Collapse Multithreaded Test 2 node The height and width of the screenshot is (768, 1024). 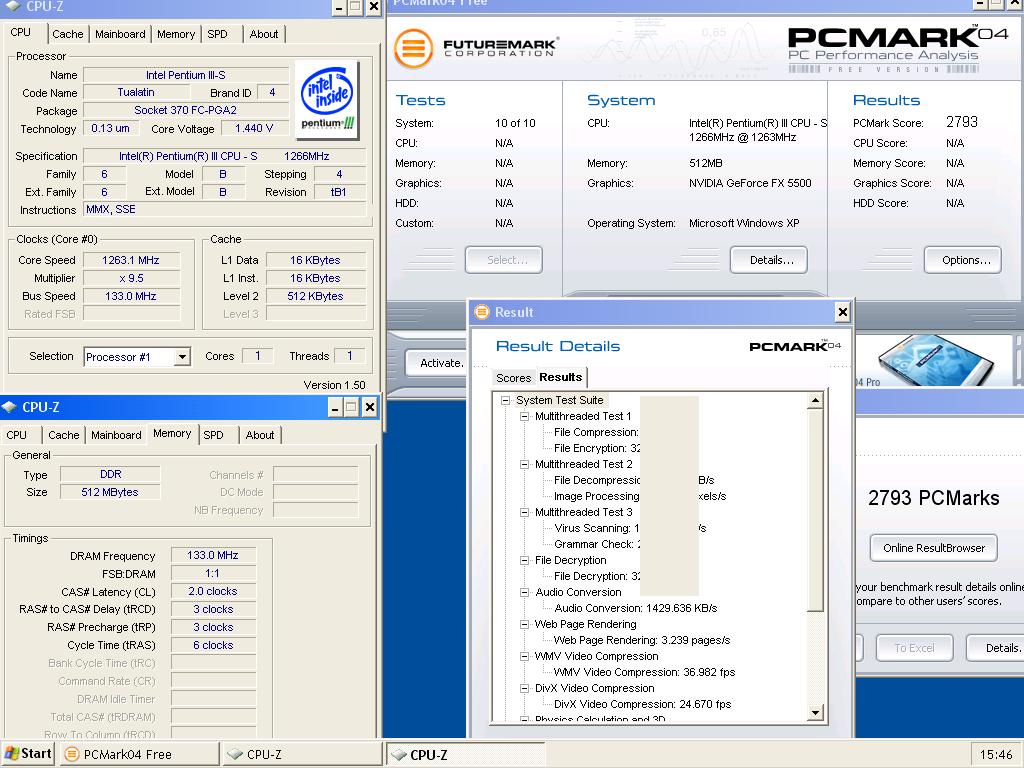524,464
